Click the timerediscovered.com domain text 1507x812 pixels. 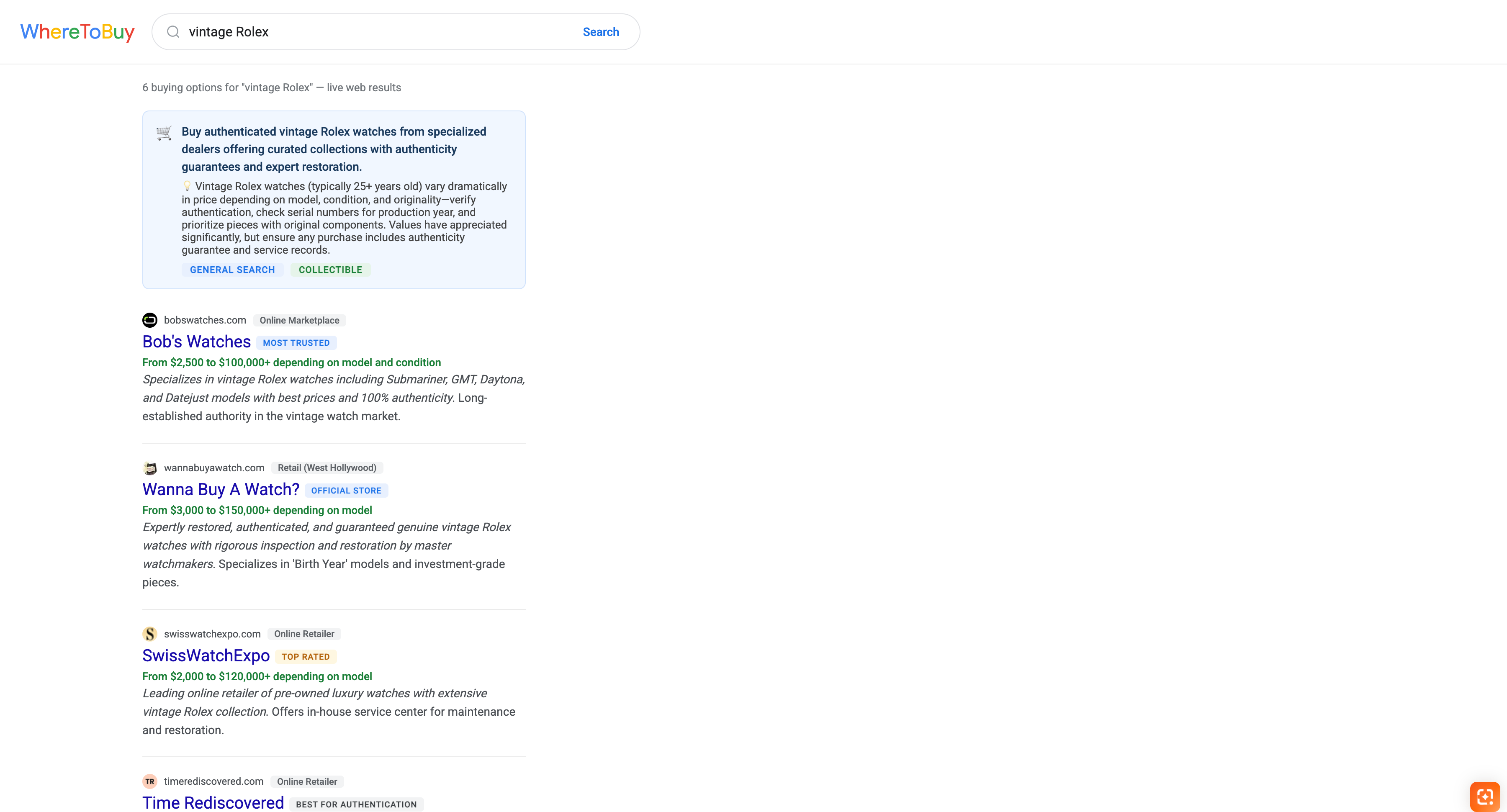[213, 781]
